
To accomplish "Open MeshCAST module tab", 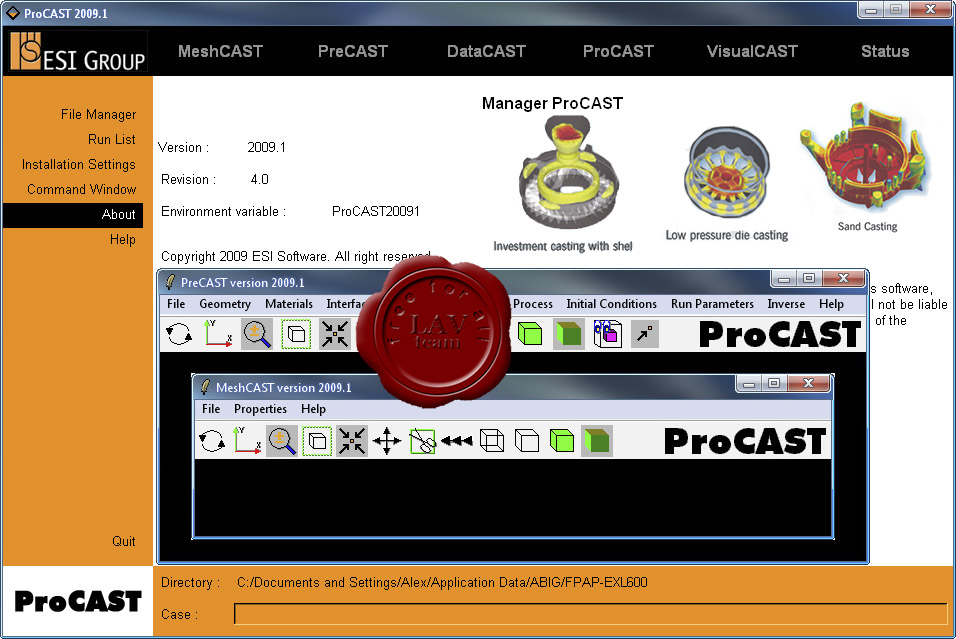I will (220, 51).
